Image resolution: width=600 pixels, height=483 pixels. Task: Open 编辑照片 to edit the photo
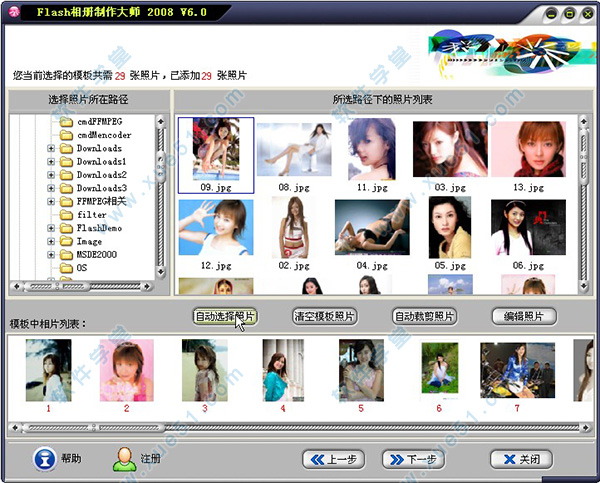click(x=524, y=316)
